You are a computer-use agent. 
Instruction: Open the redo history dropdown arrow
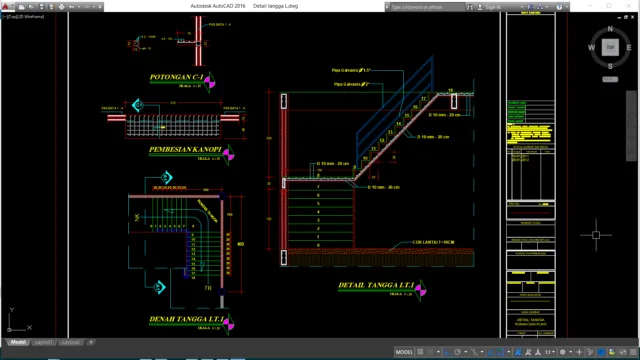pos(94,7)
